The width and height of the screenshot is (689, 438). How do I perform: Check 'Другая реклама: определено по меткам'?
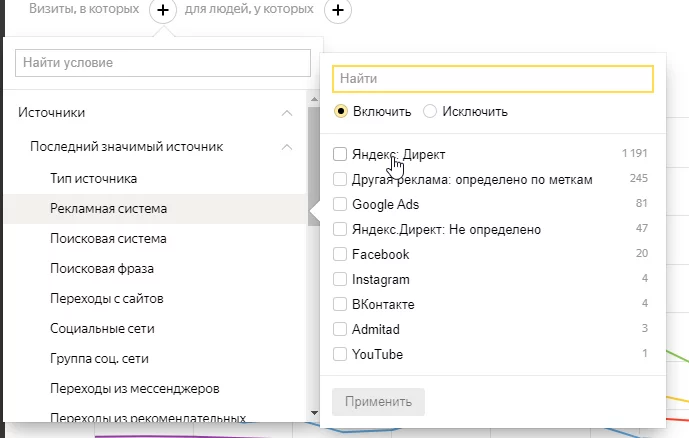(340, 179)
